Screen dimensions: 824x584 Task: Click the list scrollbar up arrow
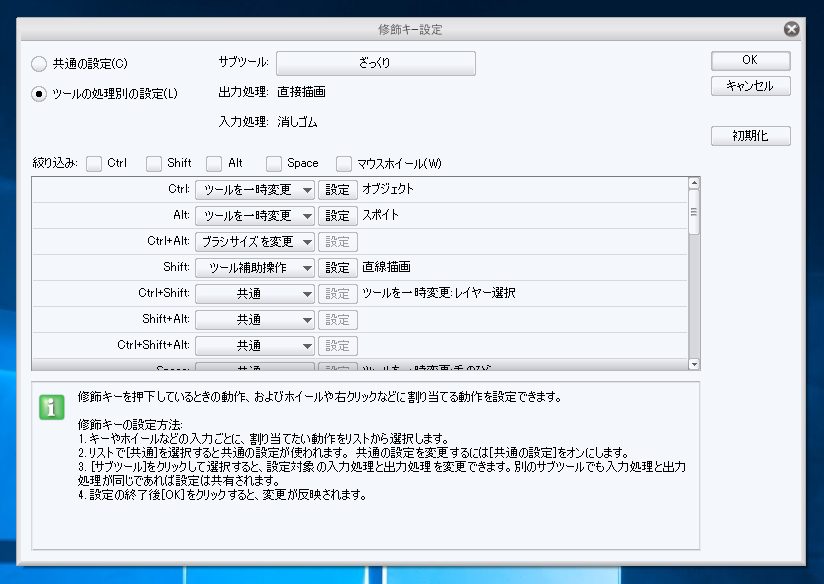click(694, 183)
